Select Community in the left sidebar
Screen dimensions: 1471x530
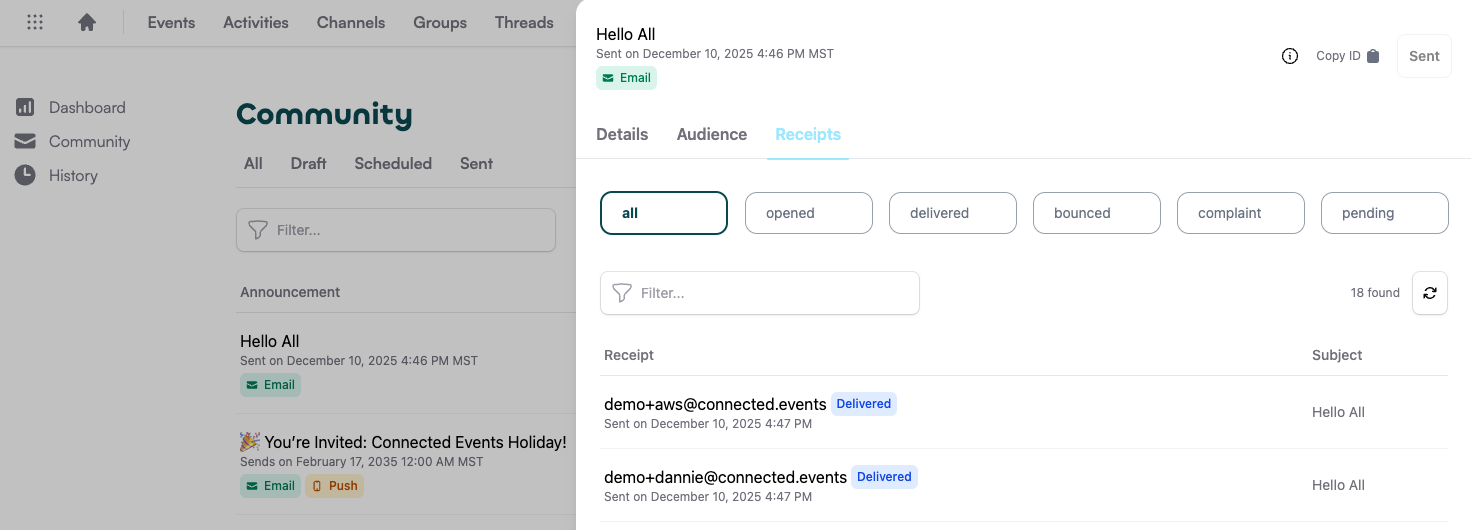89,141
